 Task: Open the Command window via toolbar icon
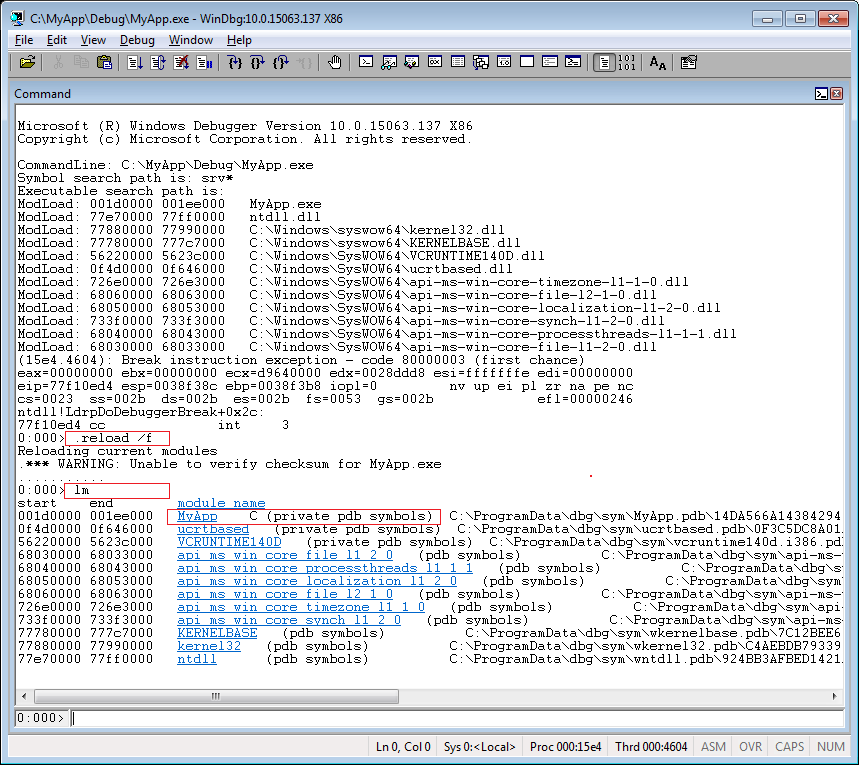[x=366, y=62]
